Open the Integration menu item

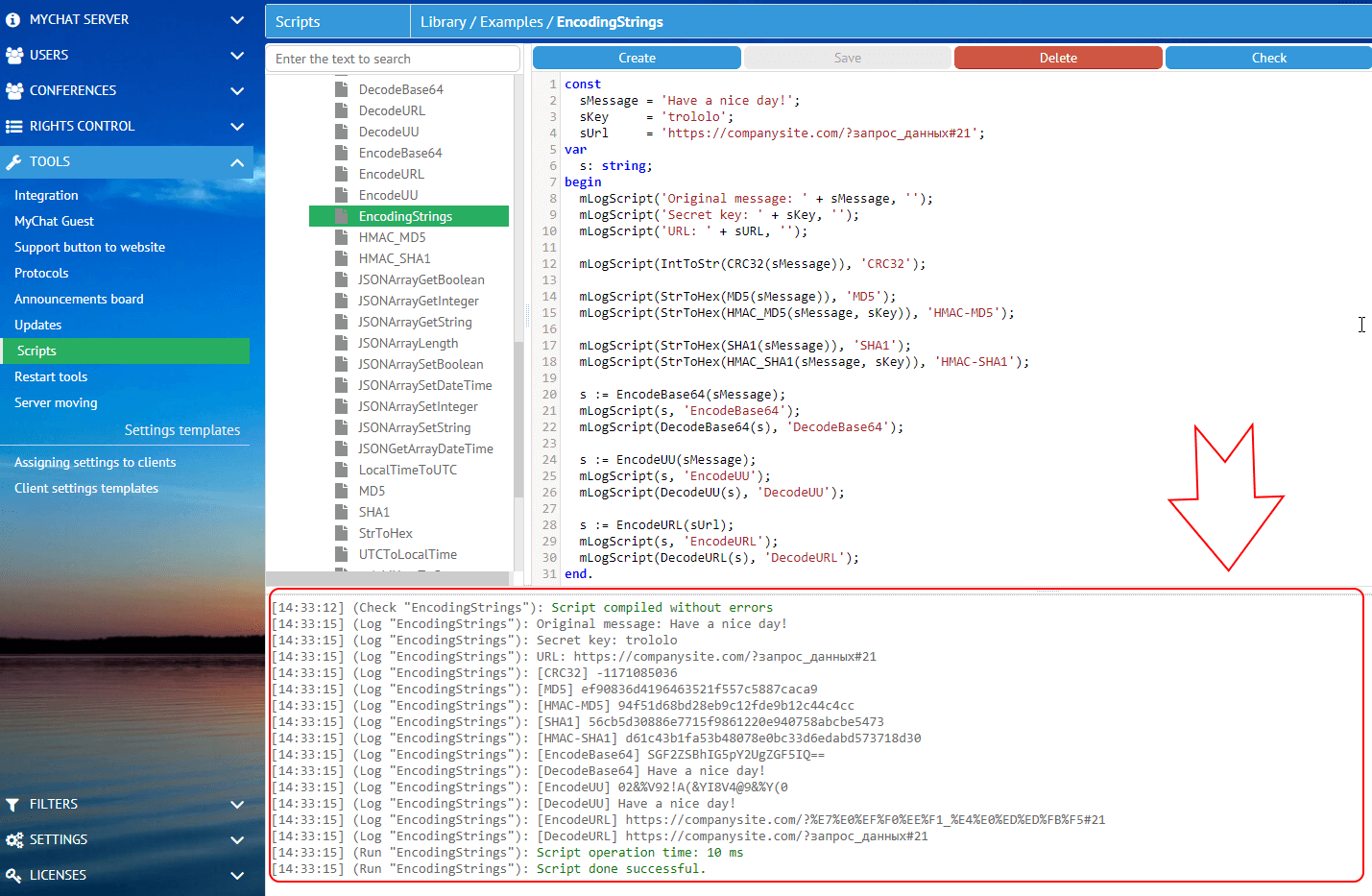(x=46, y=195)
